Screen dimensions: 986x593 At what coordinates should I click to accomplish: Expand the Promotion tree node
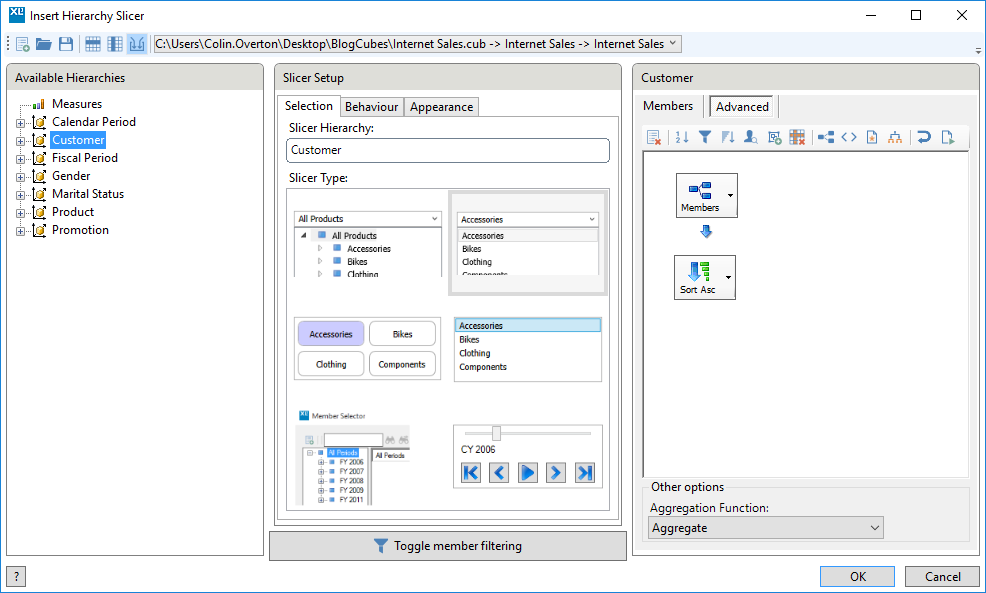coord(21,231)
